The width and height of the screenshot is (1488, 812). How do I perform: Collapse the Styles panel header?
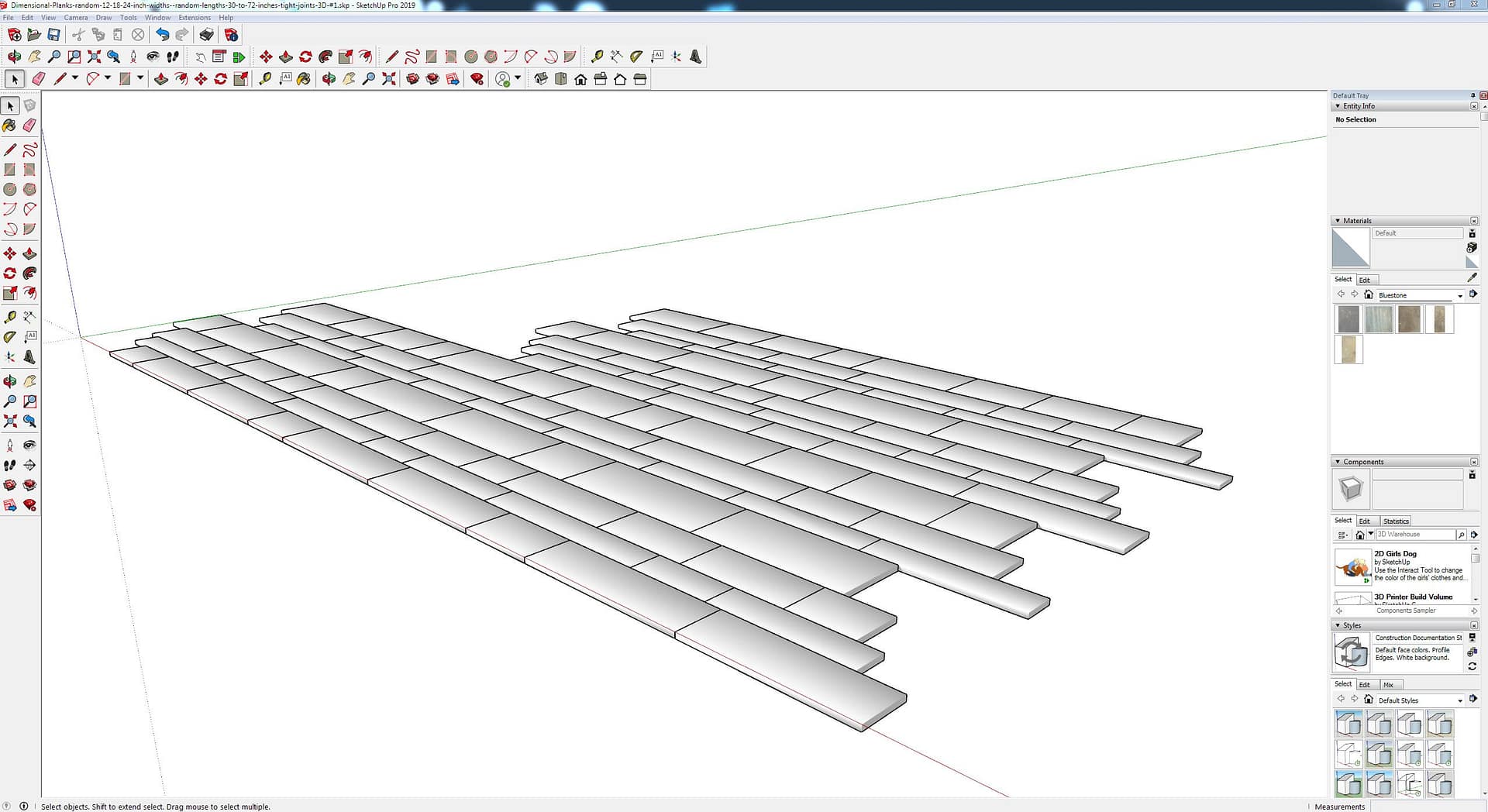1338,625
